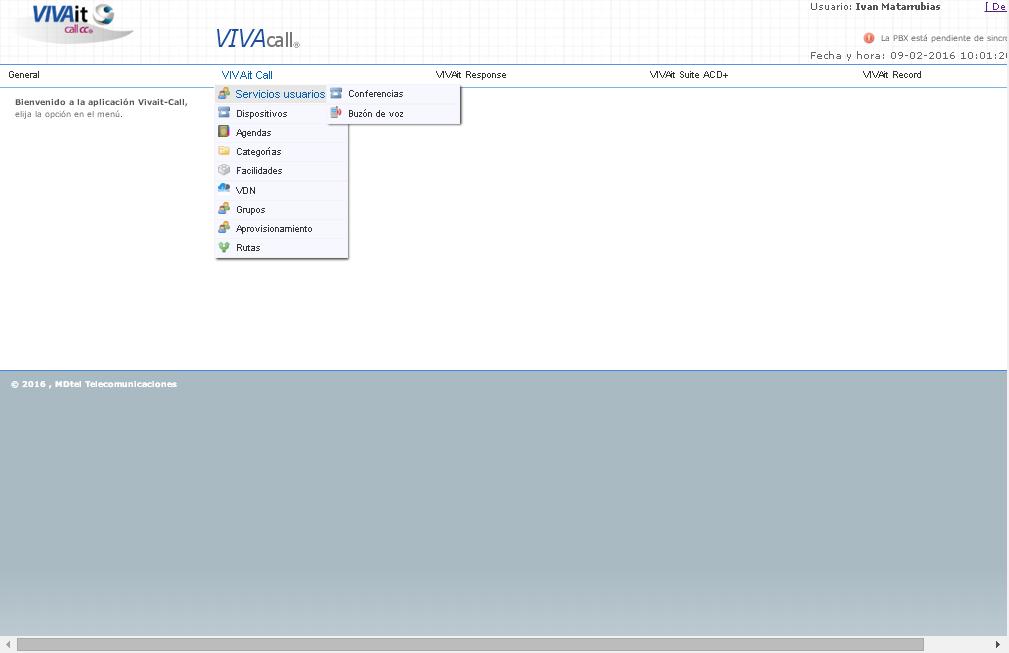This screenshot has height=653, width=1009.
Task: Click the Agendas book icon
Action: tap(224, 132)
